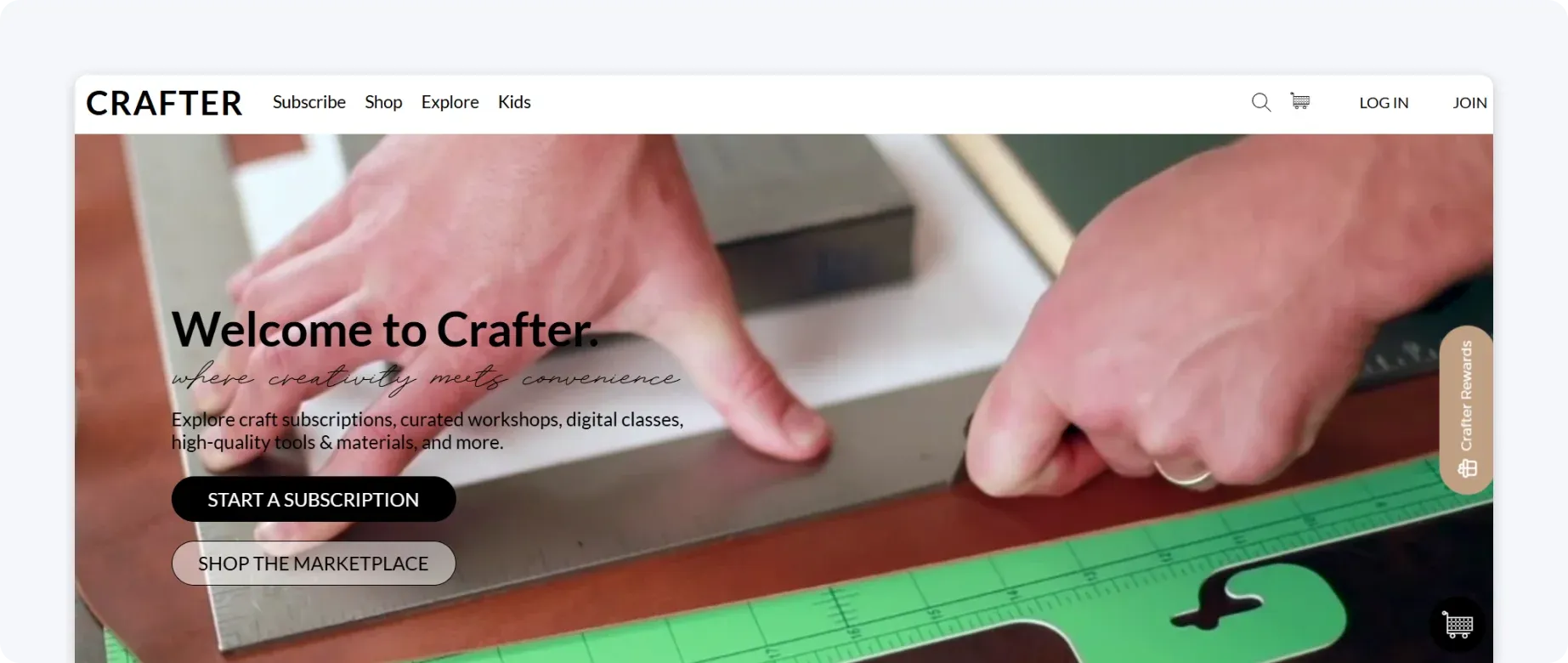Select the Explore nav item

click(x=450, y=102)
